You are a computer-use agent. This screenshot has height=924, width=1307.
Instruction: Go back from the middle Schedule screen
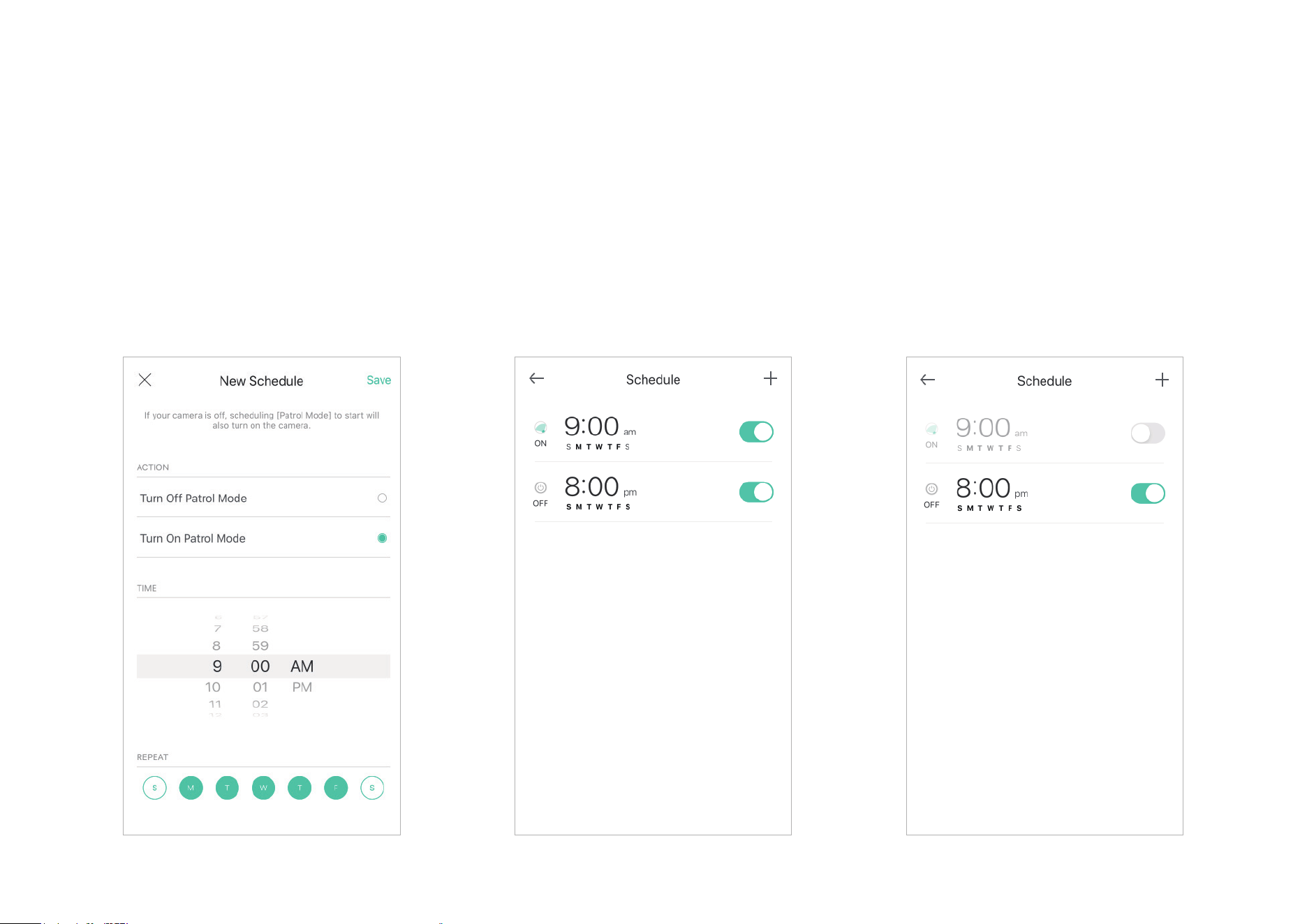click(x=537, y=378)
